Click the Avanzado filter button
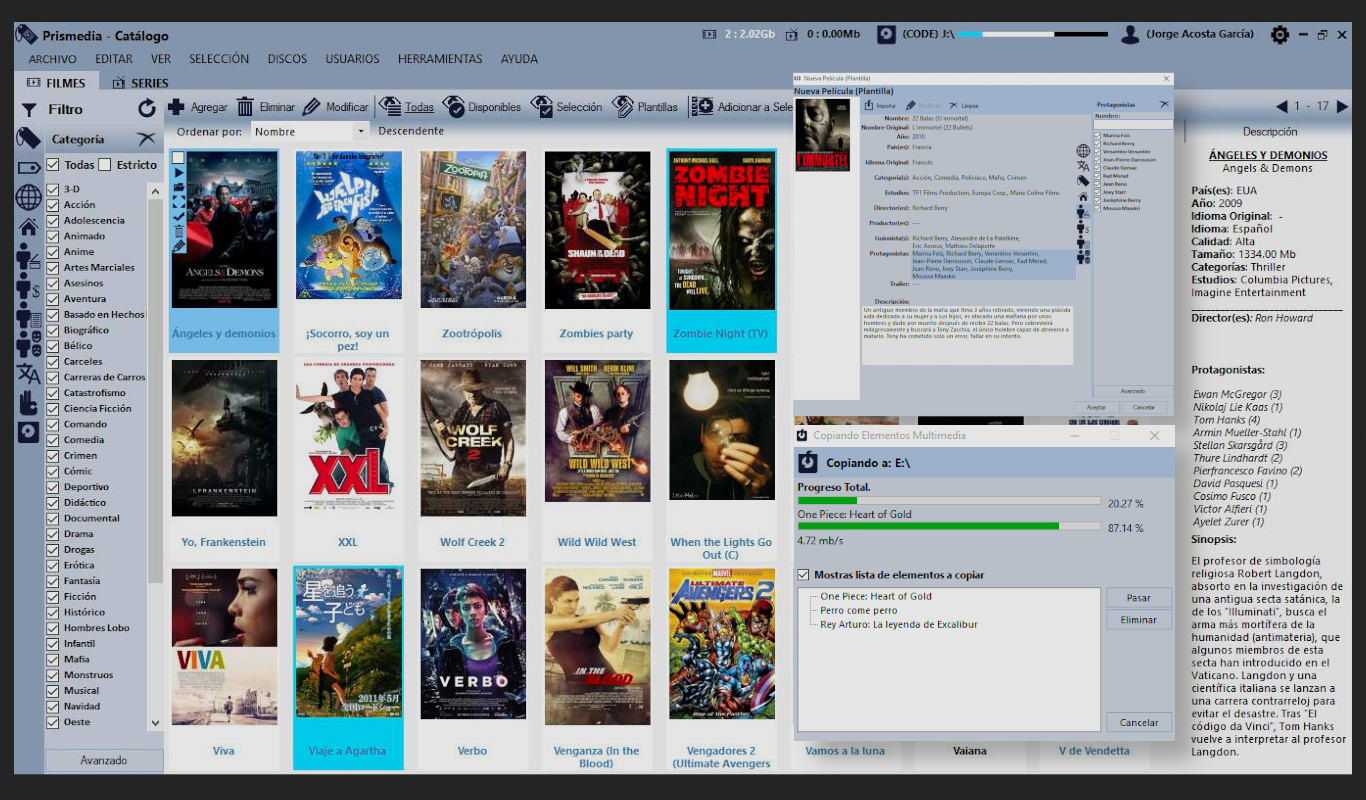1366x800 pixels. (x=104, y=760)
